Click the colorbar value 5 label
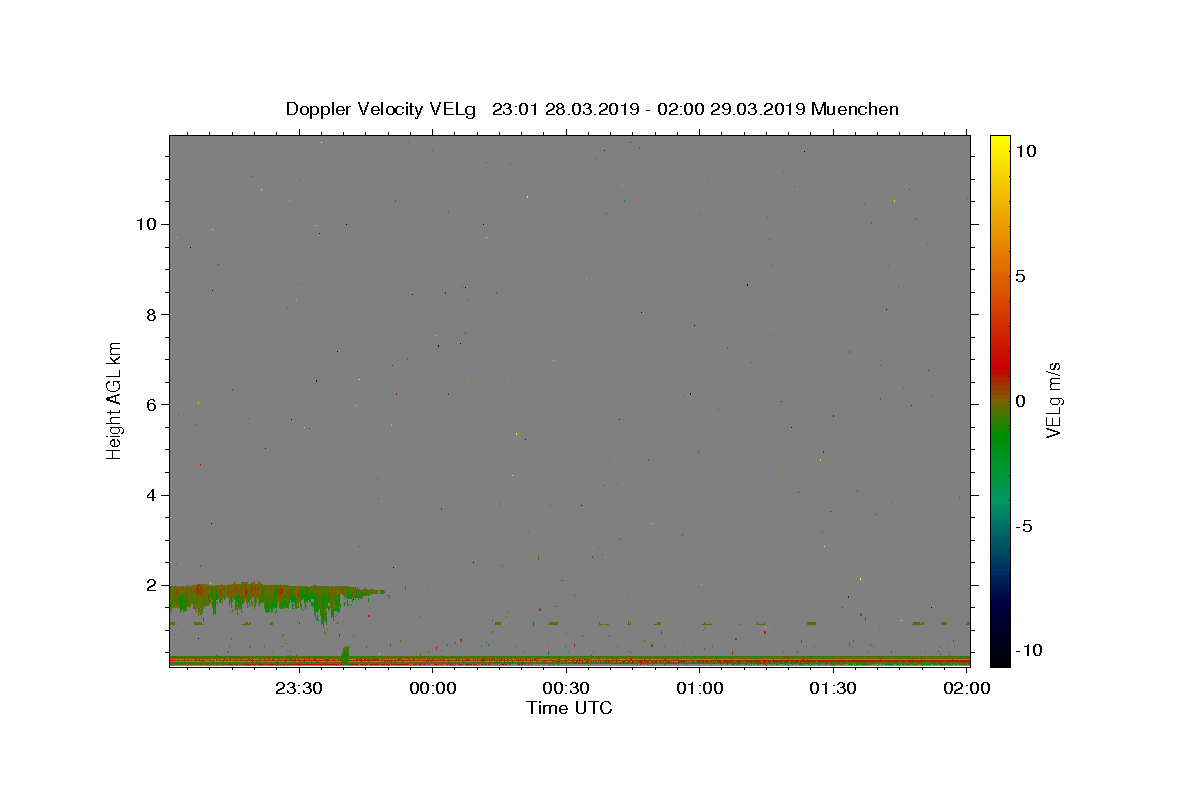1200x800 pixels. 1020,276
